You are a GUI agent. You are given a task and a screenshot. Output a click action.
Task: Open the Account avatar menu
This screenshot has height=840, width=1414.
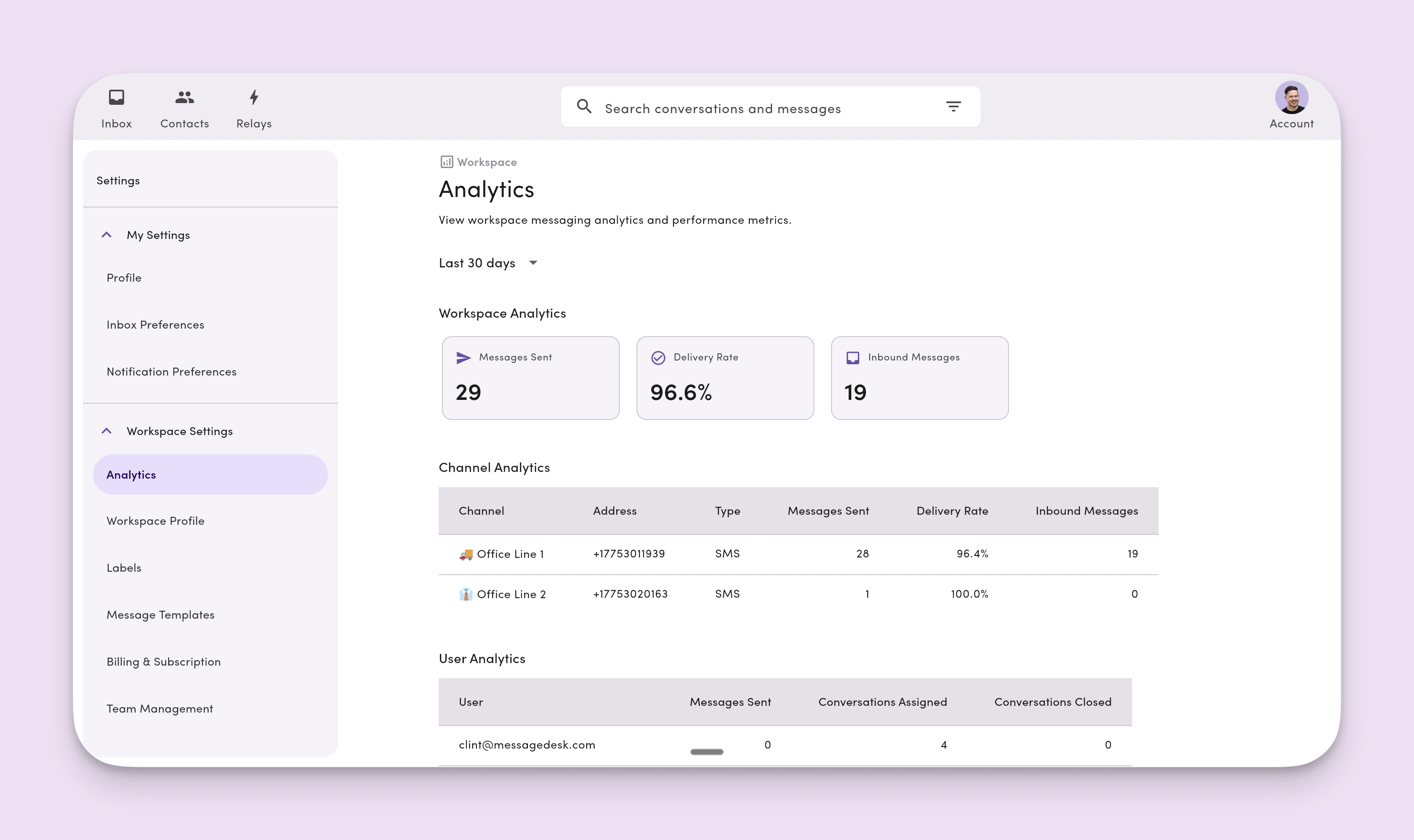(1291, 97)
